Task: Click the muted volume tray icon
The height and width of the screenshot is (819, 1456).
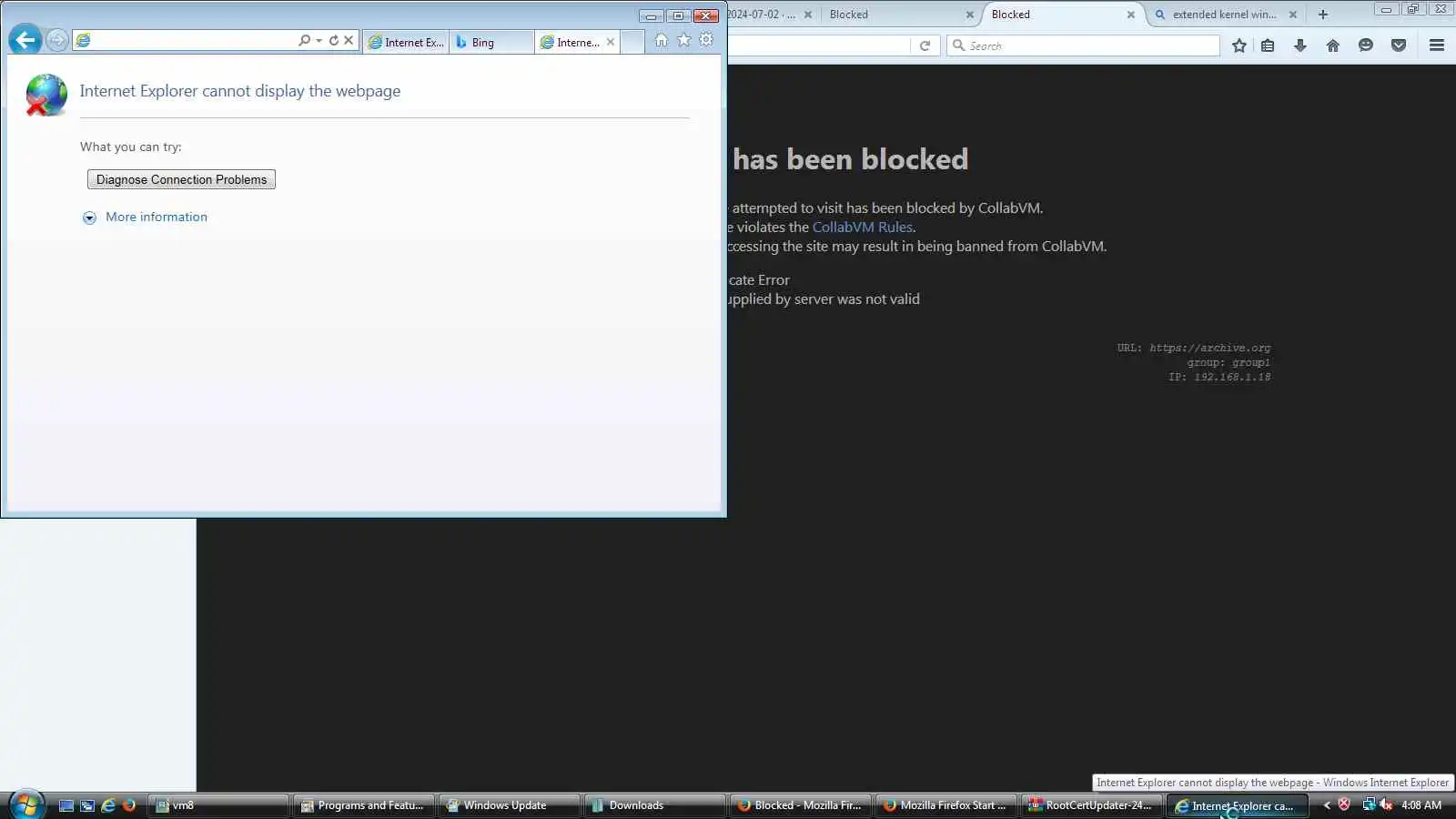Action: click(x=1386, y=804)
